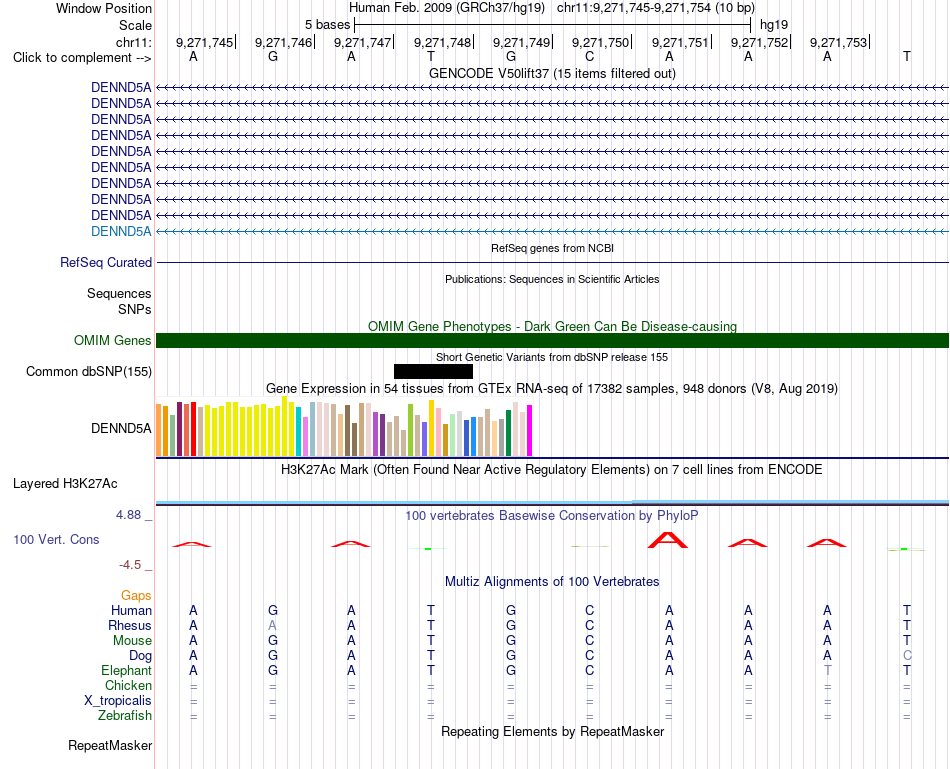Open the RepeatMasker track label
The image size is (950, 769).
[x=110, y=745]
